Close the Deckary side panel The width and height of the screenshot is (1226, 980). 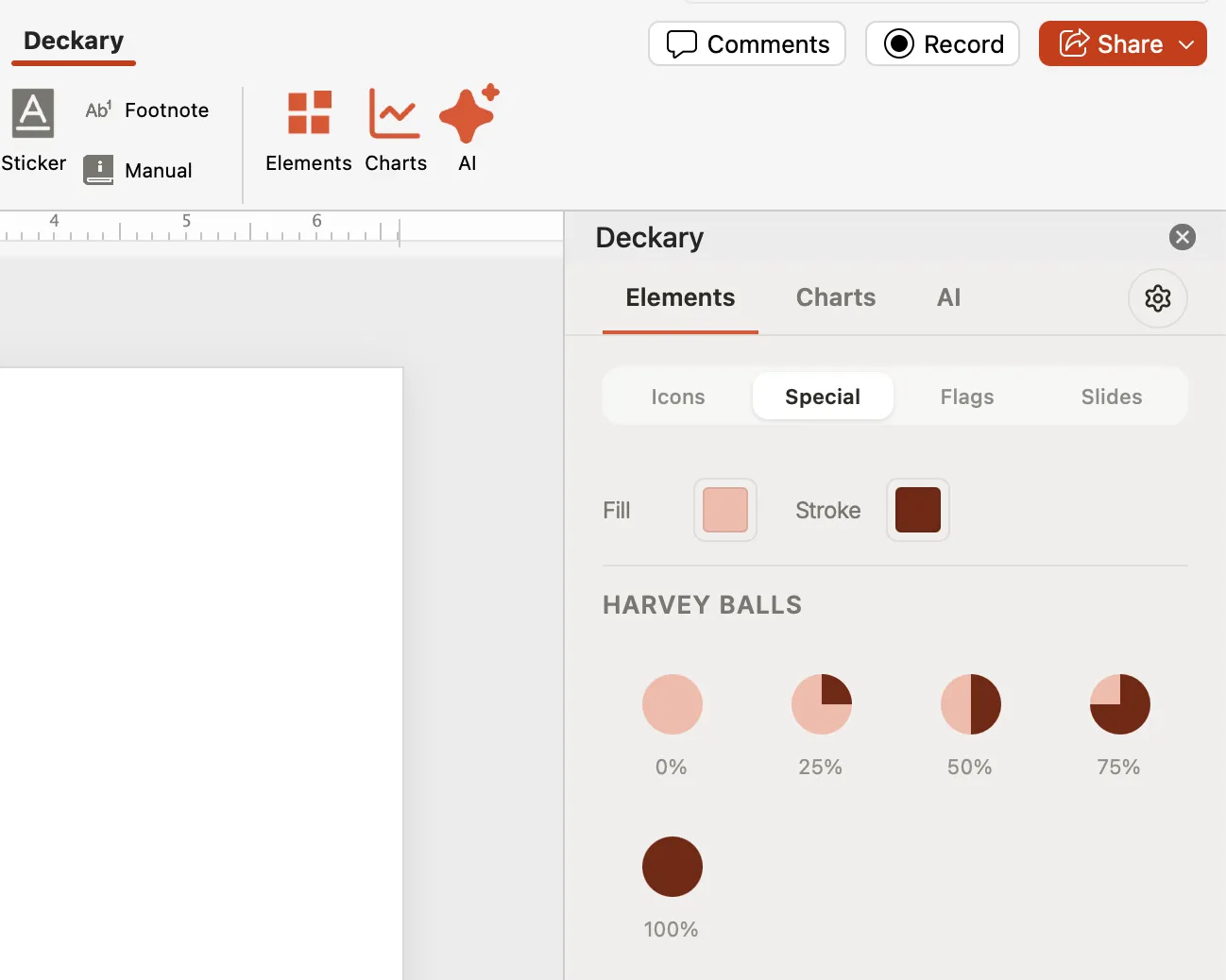(x=1182, y=237)
